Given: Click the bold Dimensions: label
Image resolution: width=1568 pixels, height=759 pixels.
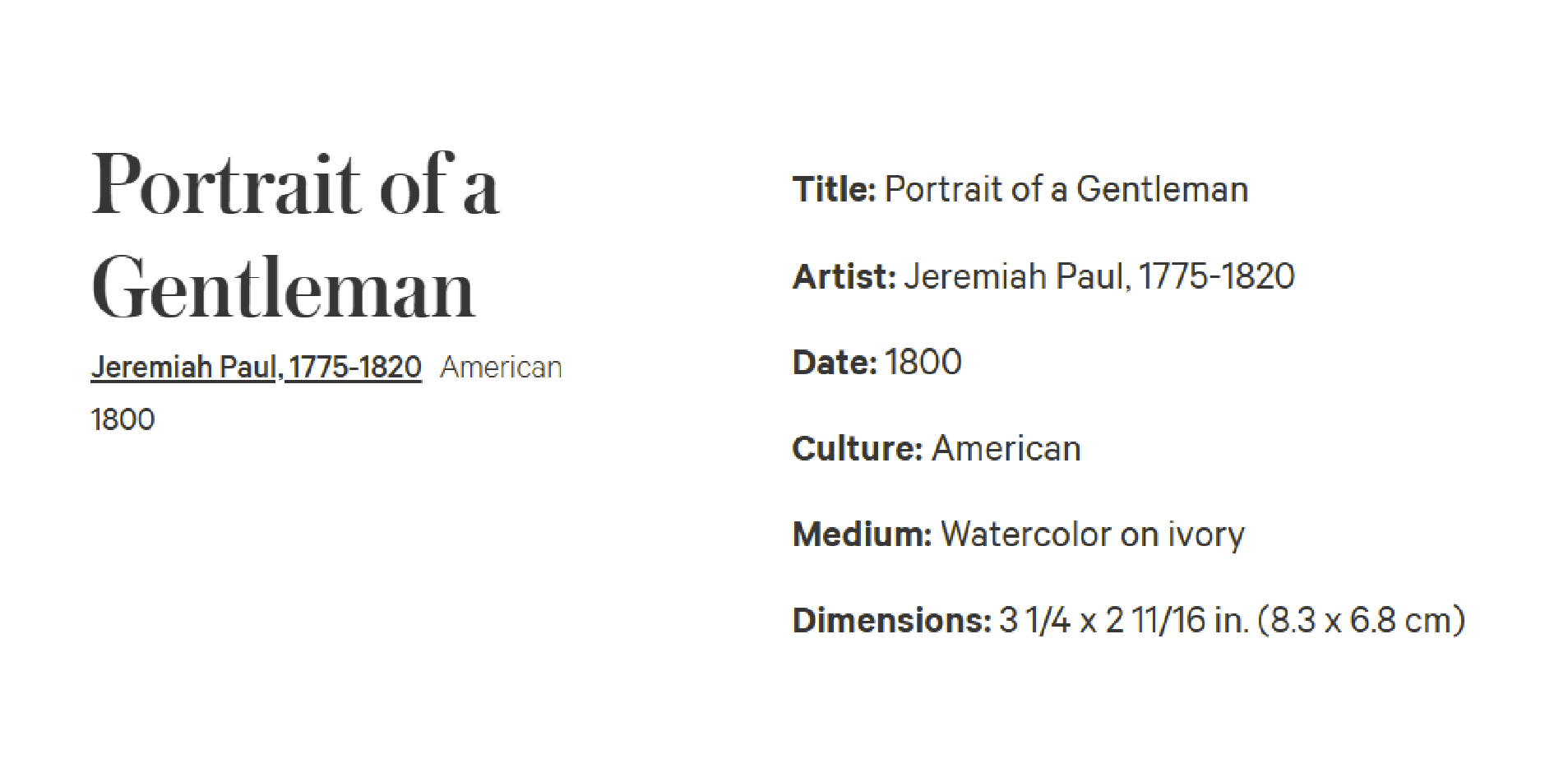Looking at the screenshot, I should [x=892, y=620].
